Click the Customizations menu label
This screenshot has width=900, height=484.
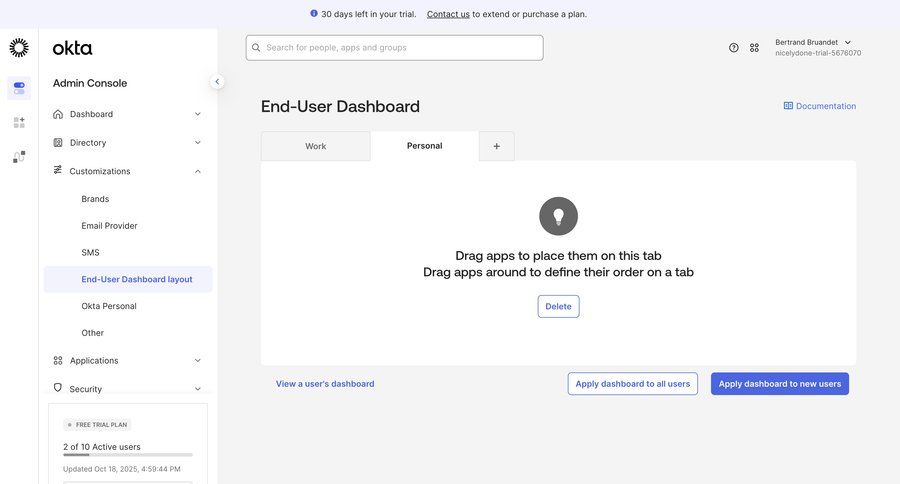pyautogui.click(x=100, y=171)
